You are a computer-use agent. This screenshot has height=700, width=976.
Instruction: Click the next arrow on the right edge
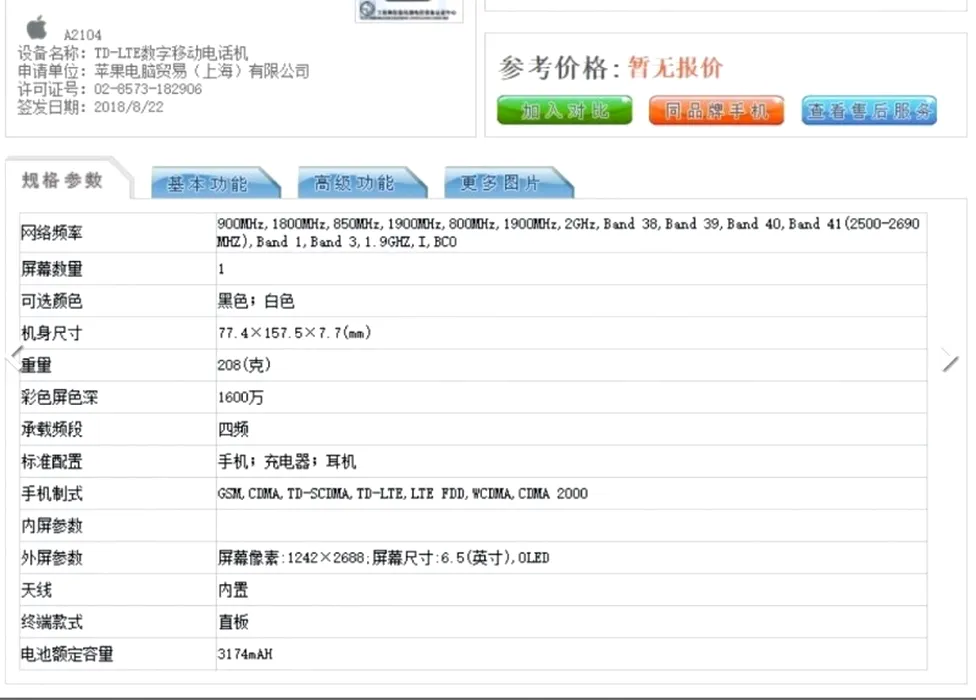point(951,361)
